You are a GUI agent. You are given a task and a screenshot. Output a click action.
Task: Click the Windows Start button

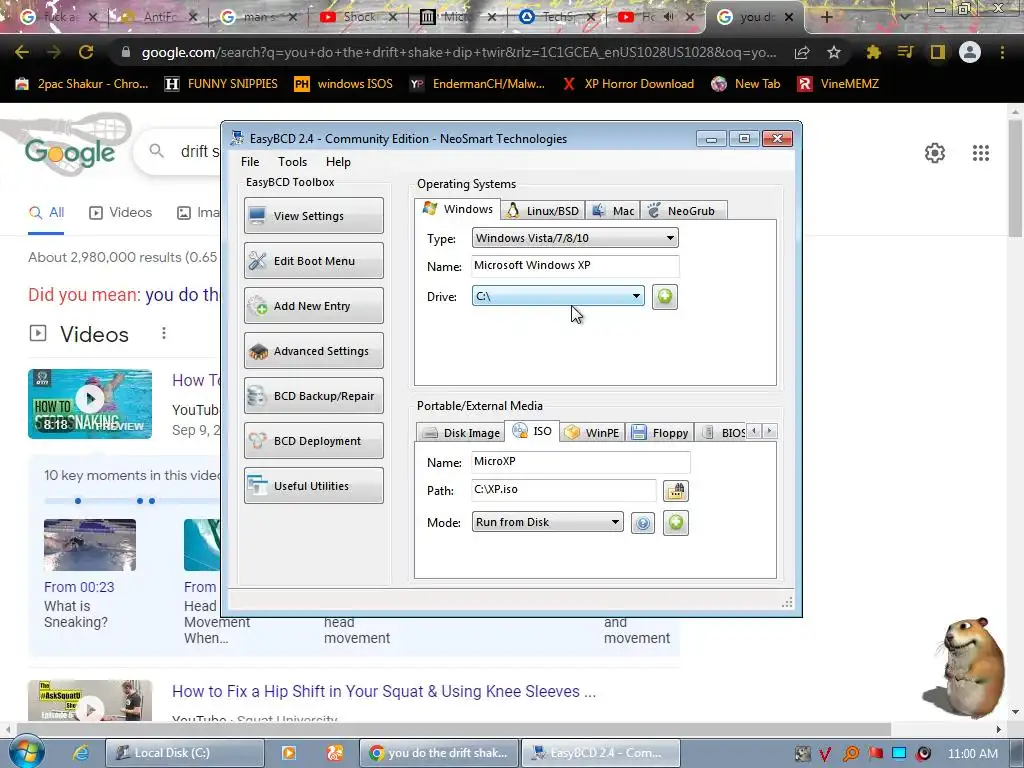pos(27,752)
